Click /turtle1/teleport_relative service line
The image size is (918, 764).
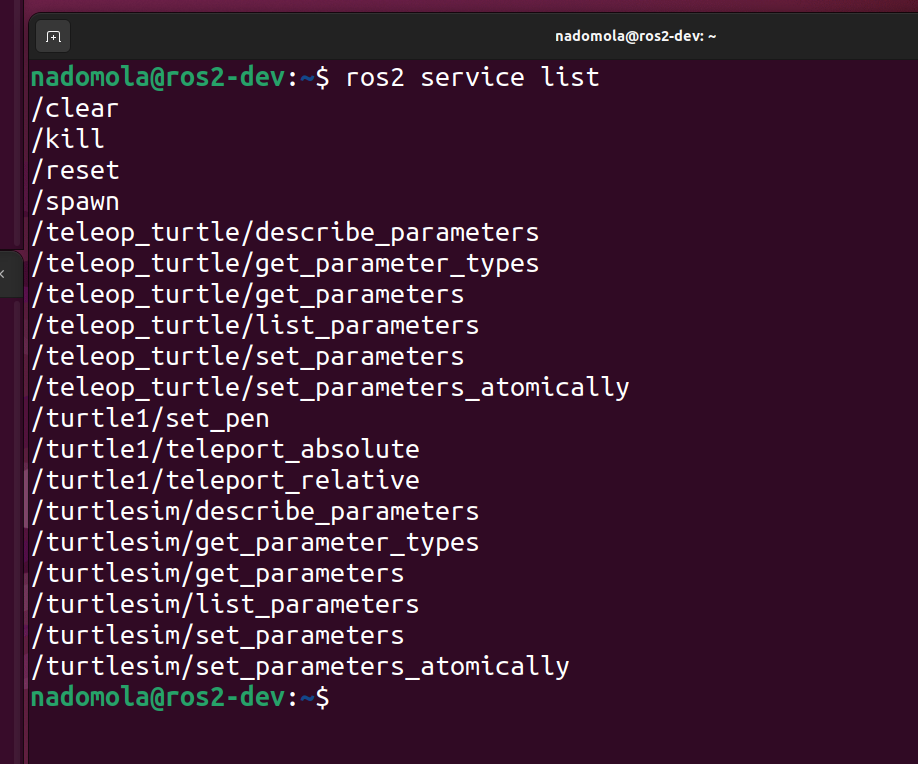(x=225, y=481)
